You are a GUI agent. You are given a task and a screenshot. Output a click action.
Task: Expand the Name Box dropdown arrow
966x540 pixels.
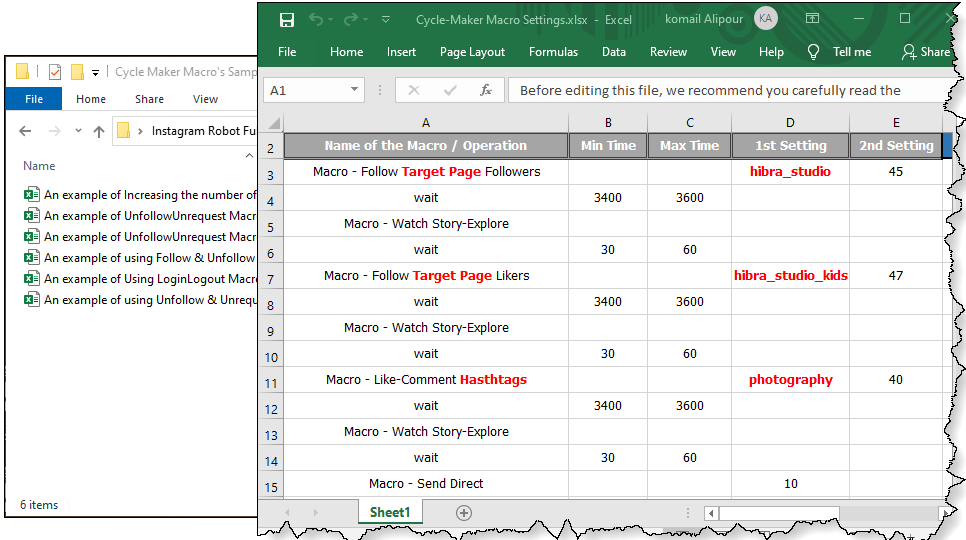tap(354, 90)
